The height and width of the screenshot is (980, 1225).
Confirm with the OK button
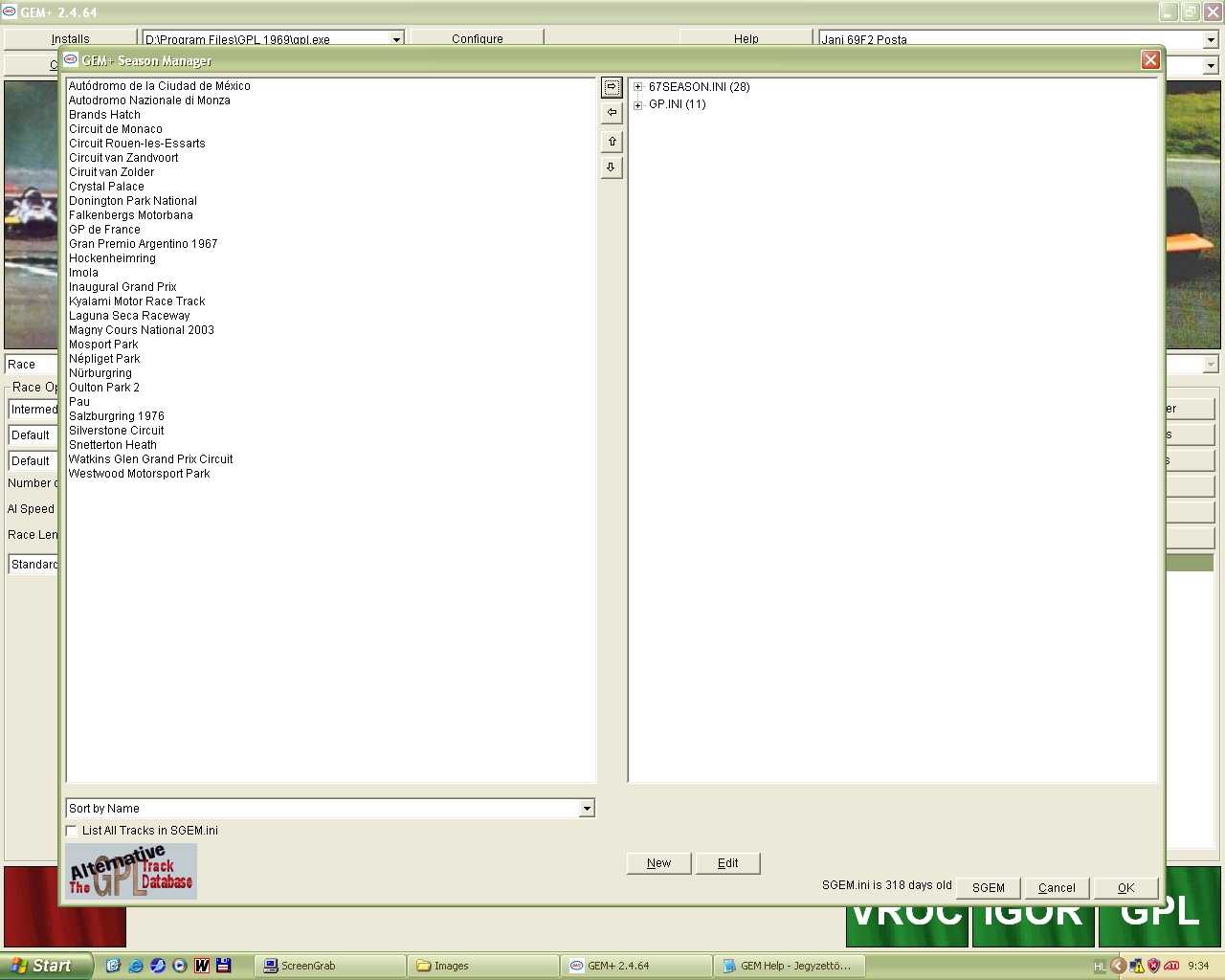click(1126, 888)
